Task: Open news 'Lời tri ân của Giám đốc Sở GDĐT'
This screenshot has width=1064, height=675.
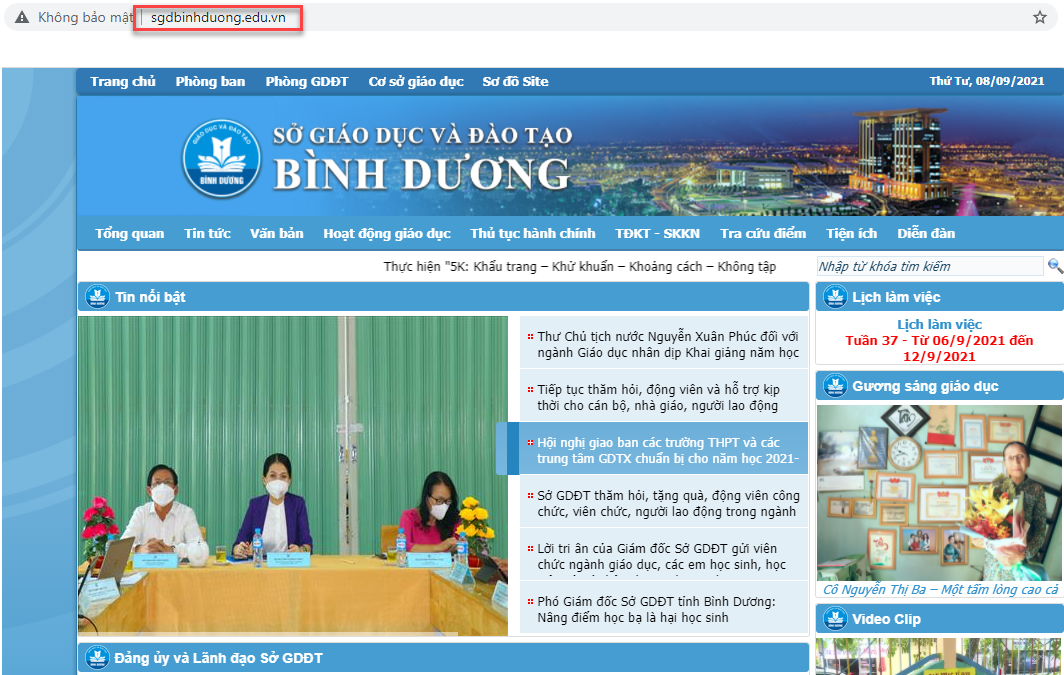Action: coord(662,556)
